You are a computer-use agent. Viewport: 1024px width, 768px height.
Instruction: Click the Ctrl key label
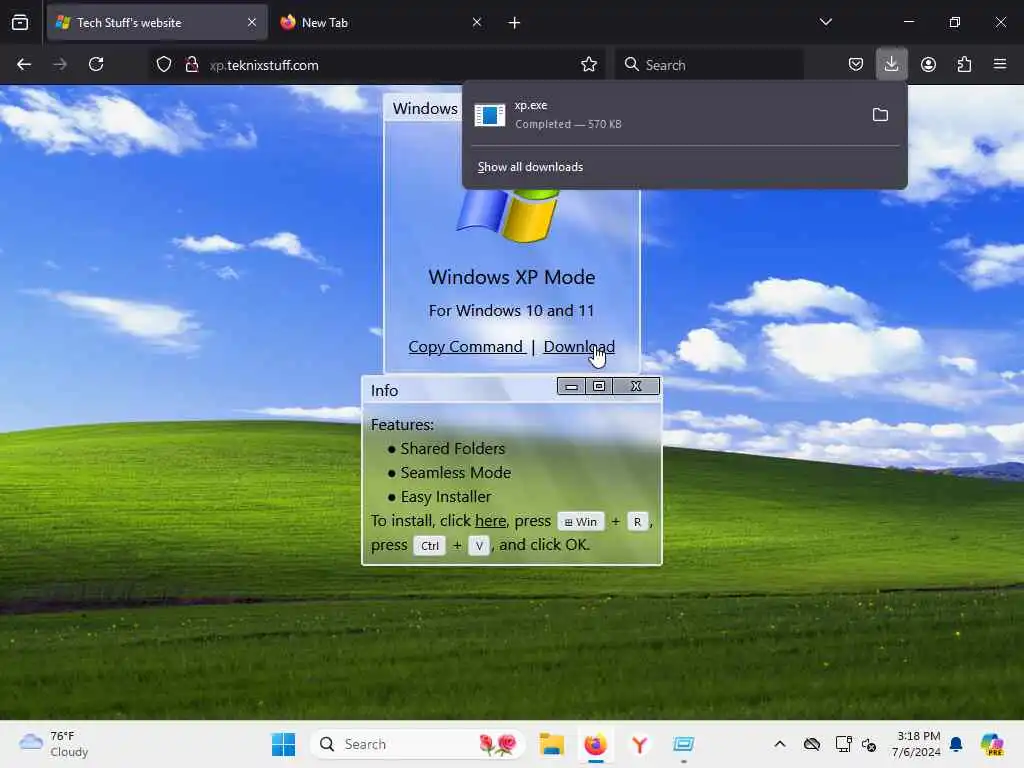[x=430, y=546]
